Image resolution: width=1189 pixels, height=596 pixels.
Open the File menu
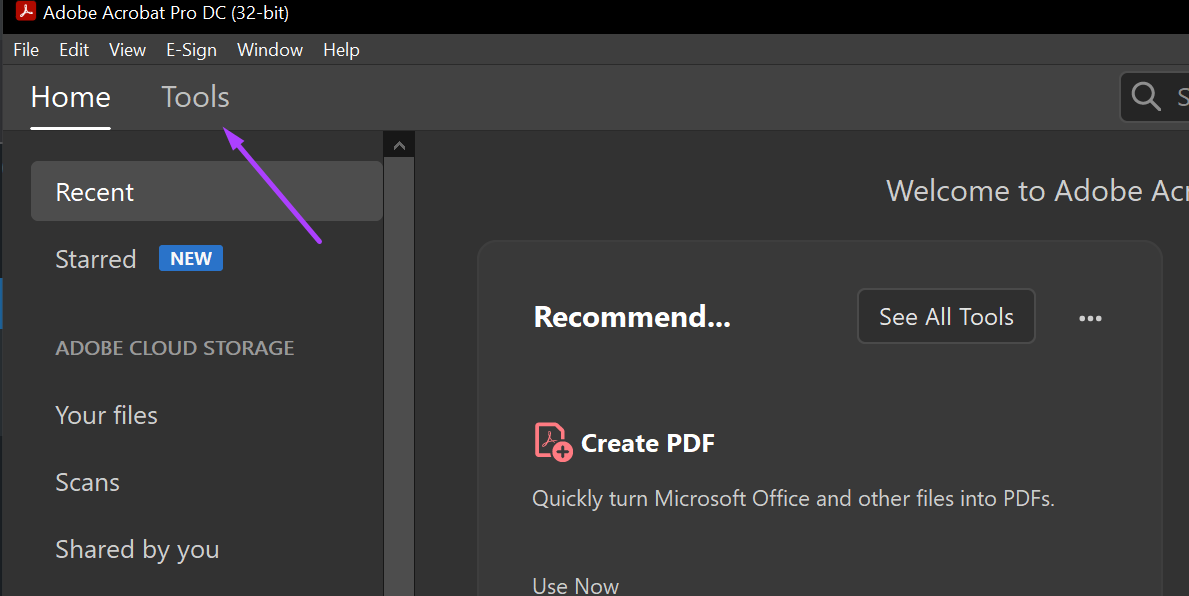pos(25,49)
